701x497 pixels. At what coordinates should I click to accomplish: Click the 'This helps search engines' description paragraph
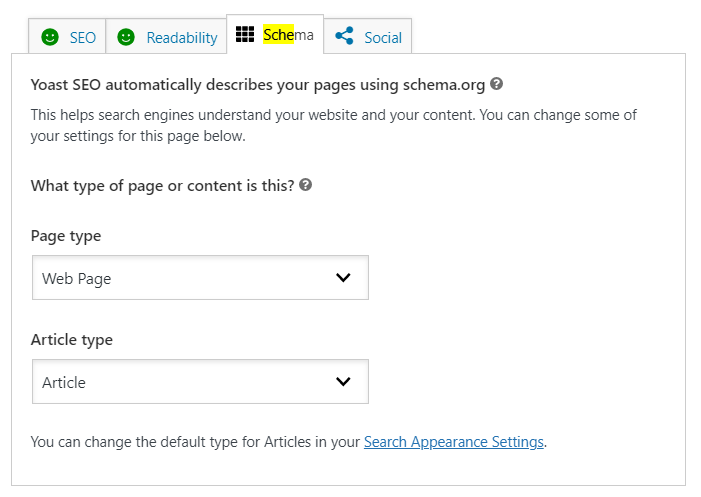pyautogui.click(x=334, y=125)
